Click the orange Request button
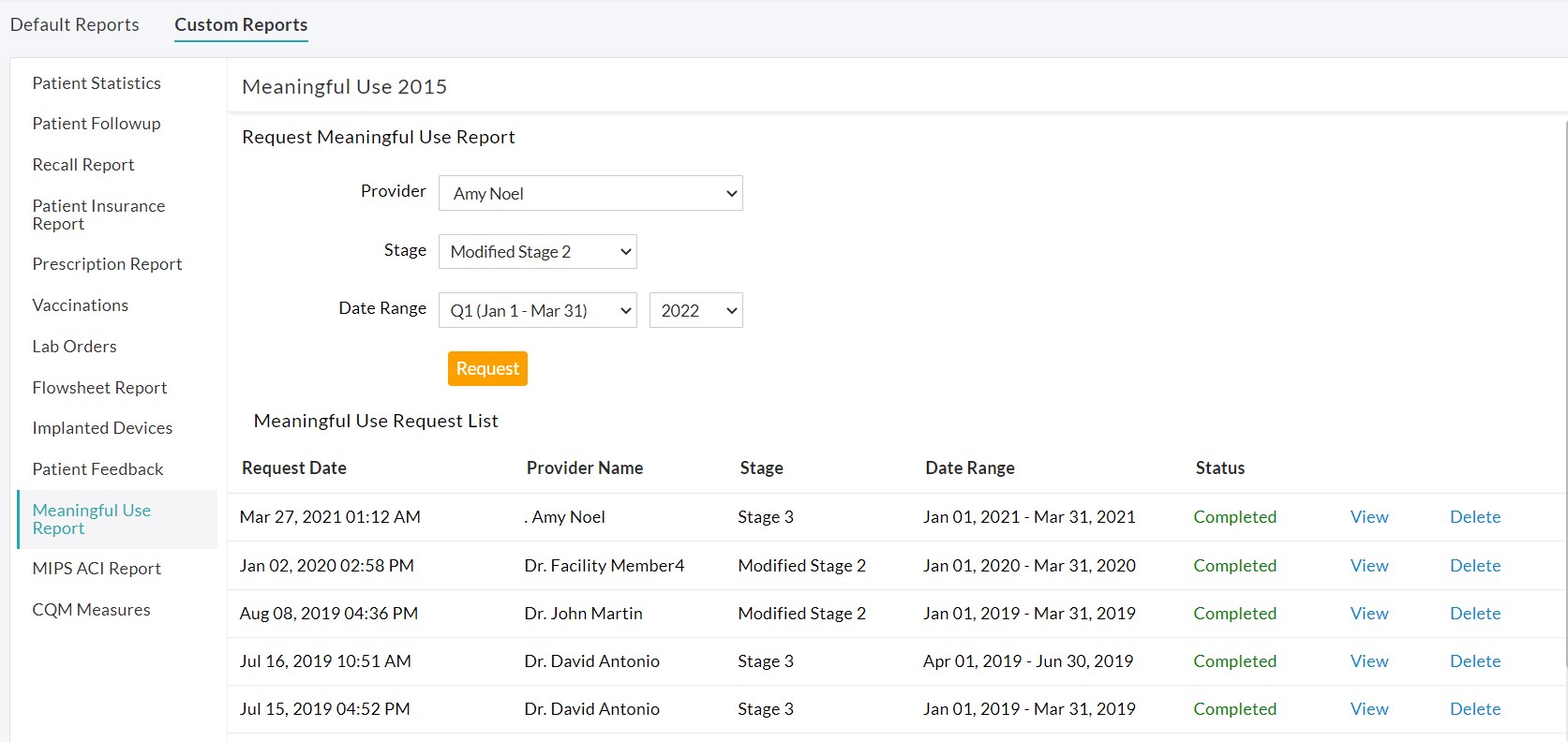Viewport: 1568px width, 742px height. (x=487, y=369)
